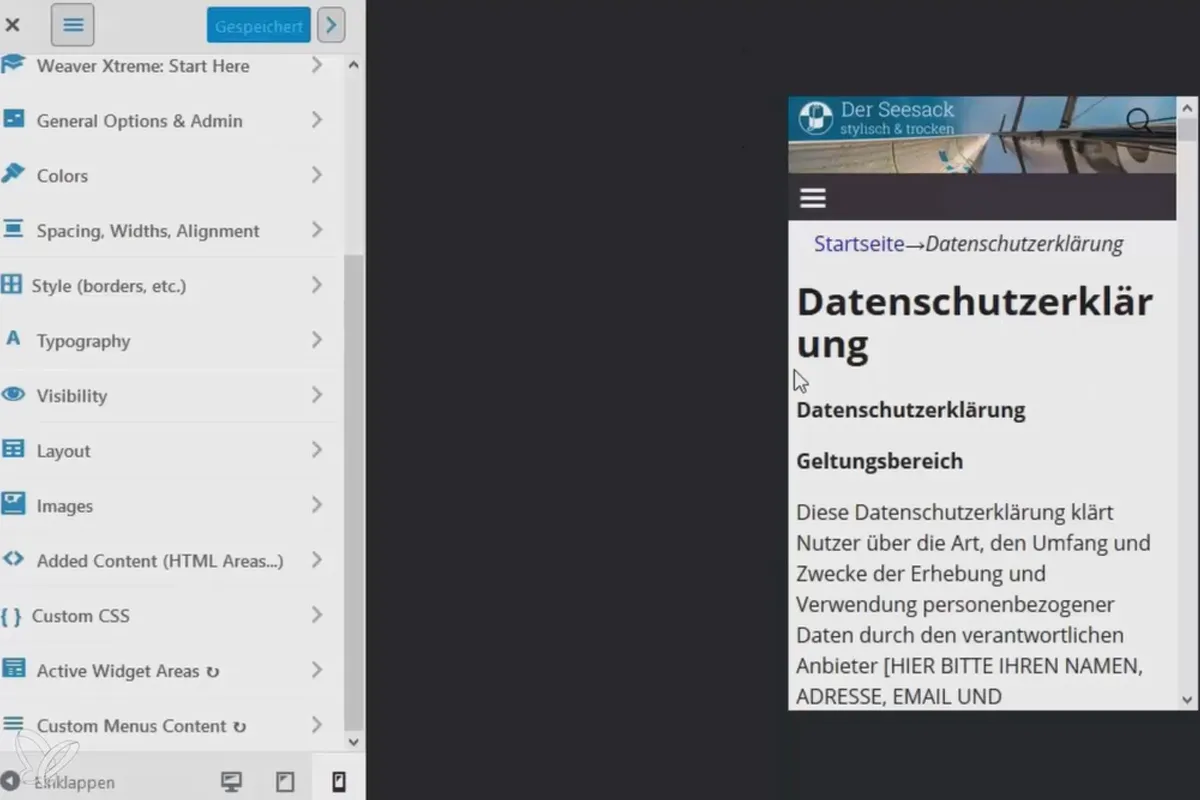Image resolution: width=1200 pixels, height=800 pixels.
Task: Switch preview to mobile phone device
Action: 339,781
